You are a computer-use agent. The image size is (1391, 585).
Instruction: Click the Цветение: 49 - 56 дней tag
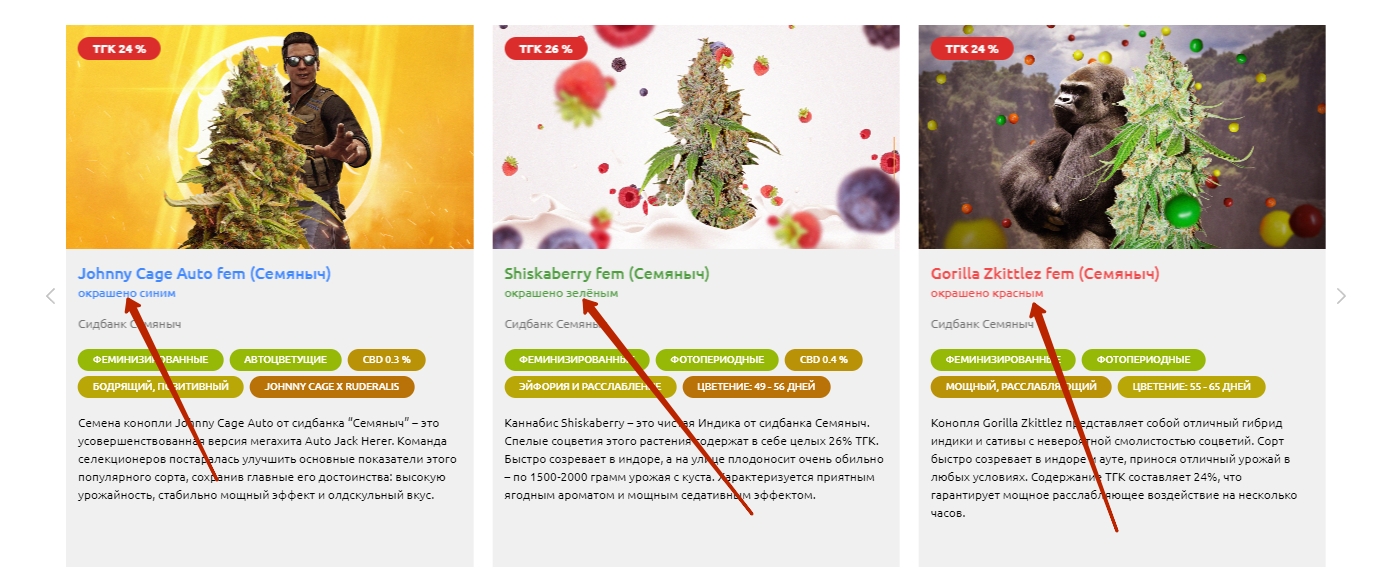[x=756, y=386]
